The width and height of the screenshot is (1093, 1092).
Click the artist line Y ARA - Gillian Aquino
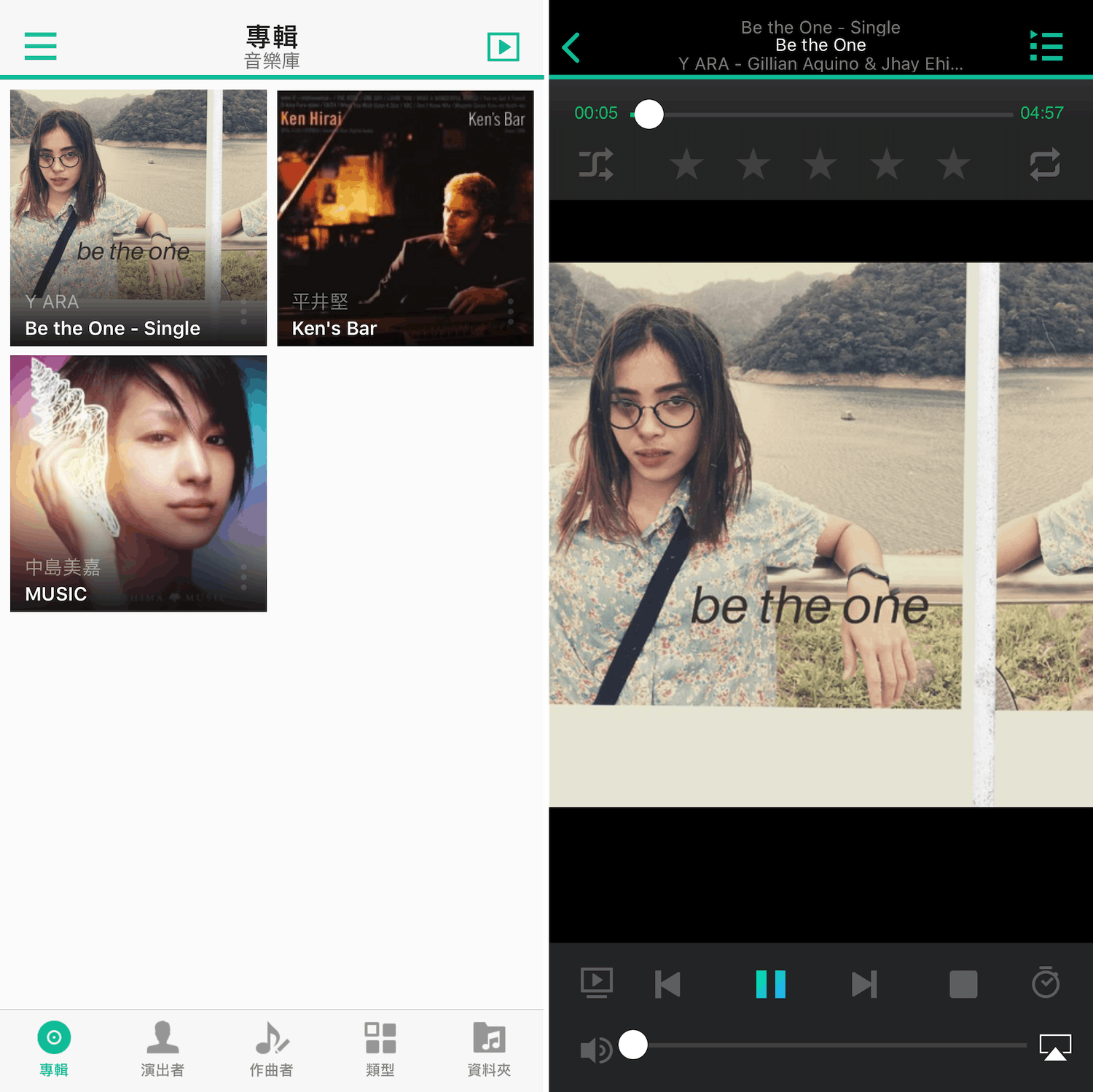(820, 64)
